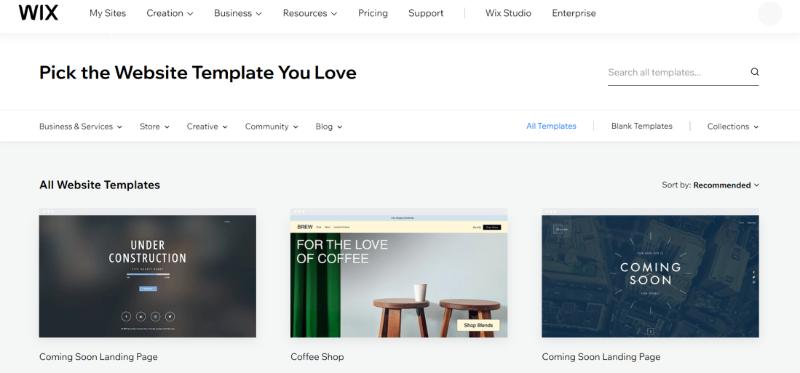800x373 pixels.
Task: Expand the Store category
Action: (x=155, y=127)
